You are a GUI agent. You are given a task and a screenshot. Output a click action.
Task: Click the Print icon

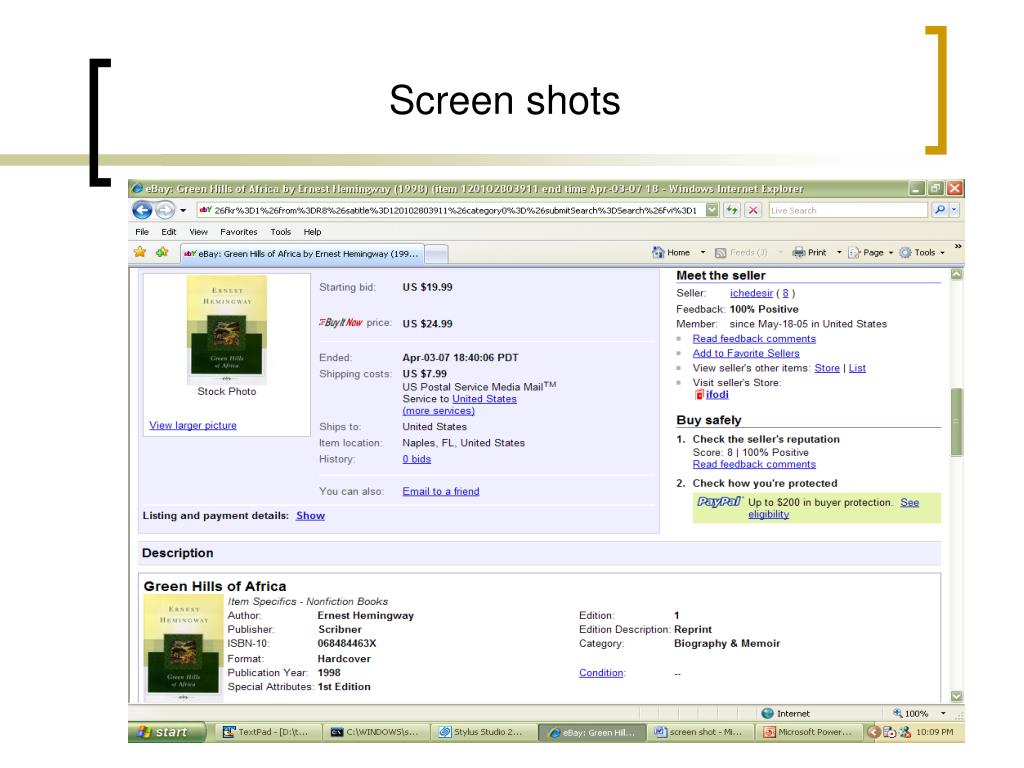798,252
